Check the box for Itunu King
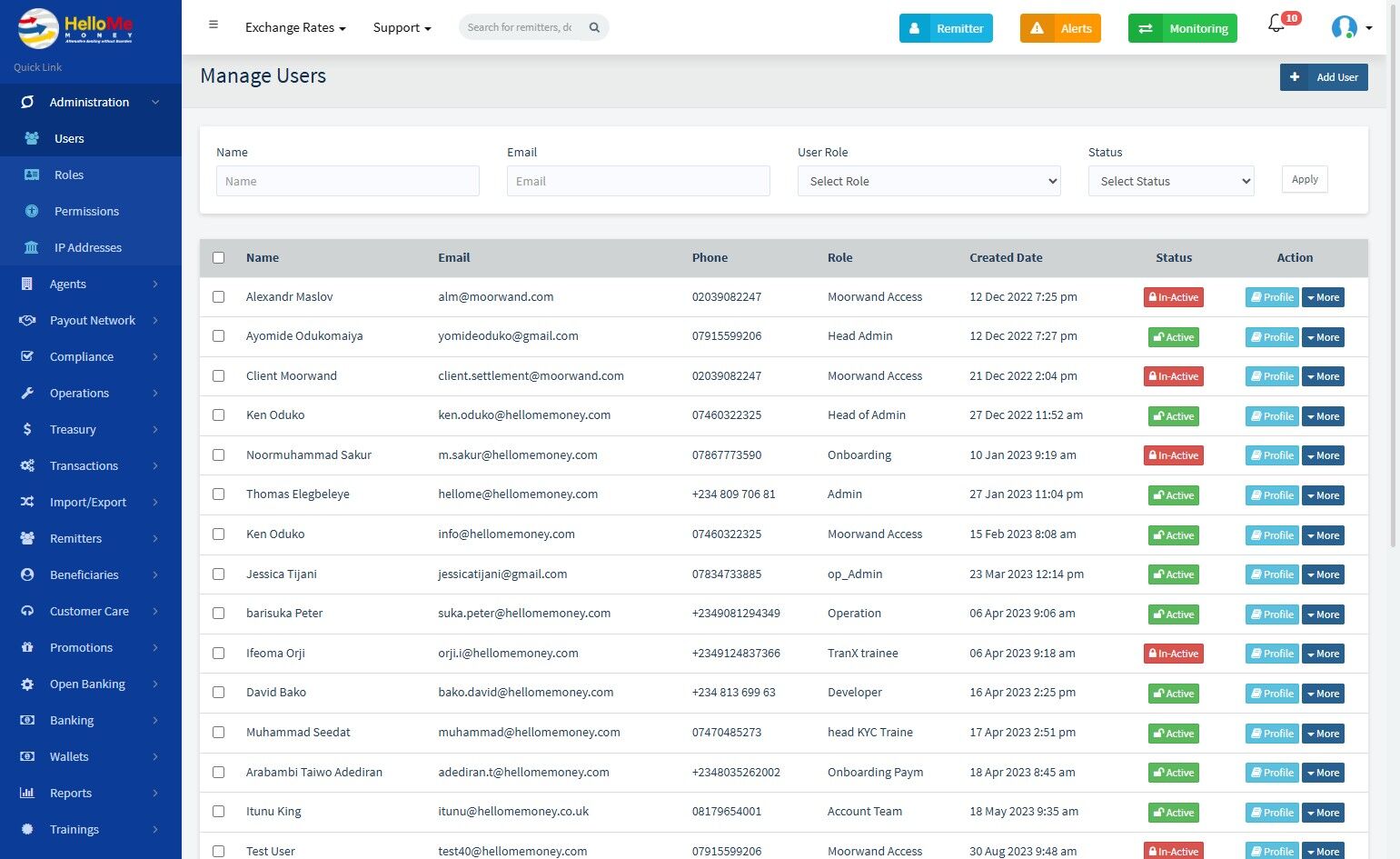The width and height of the screenshot is (1400, 859). [x=218, y=811]
